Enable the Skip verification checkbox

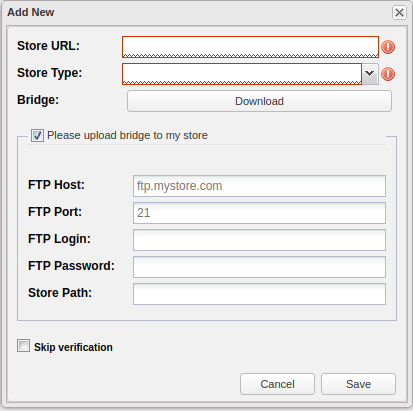23,346
